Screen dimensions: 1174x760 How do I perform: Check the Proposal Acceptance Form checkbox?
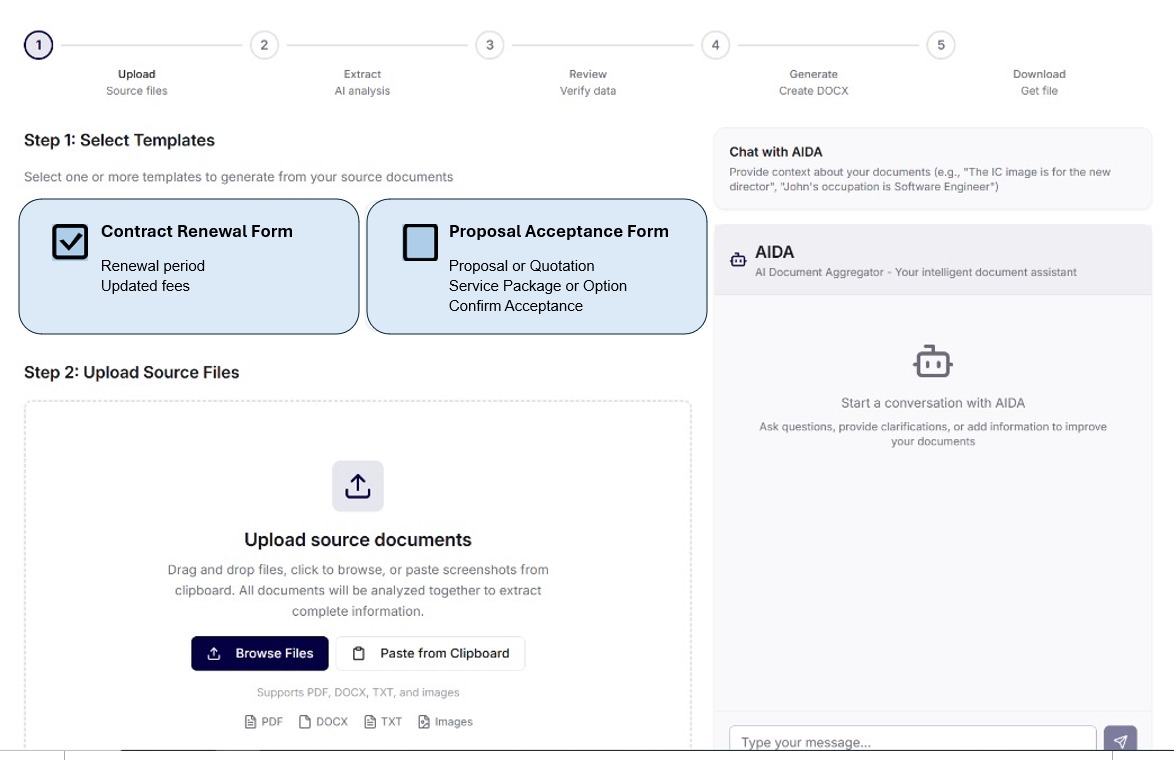(x=420, y=242)
